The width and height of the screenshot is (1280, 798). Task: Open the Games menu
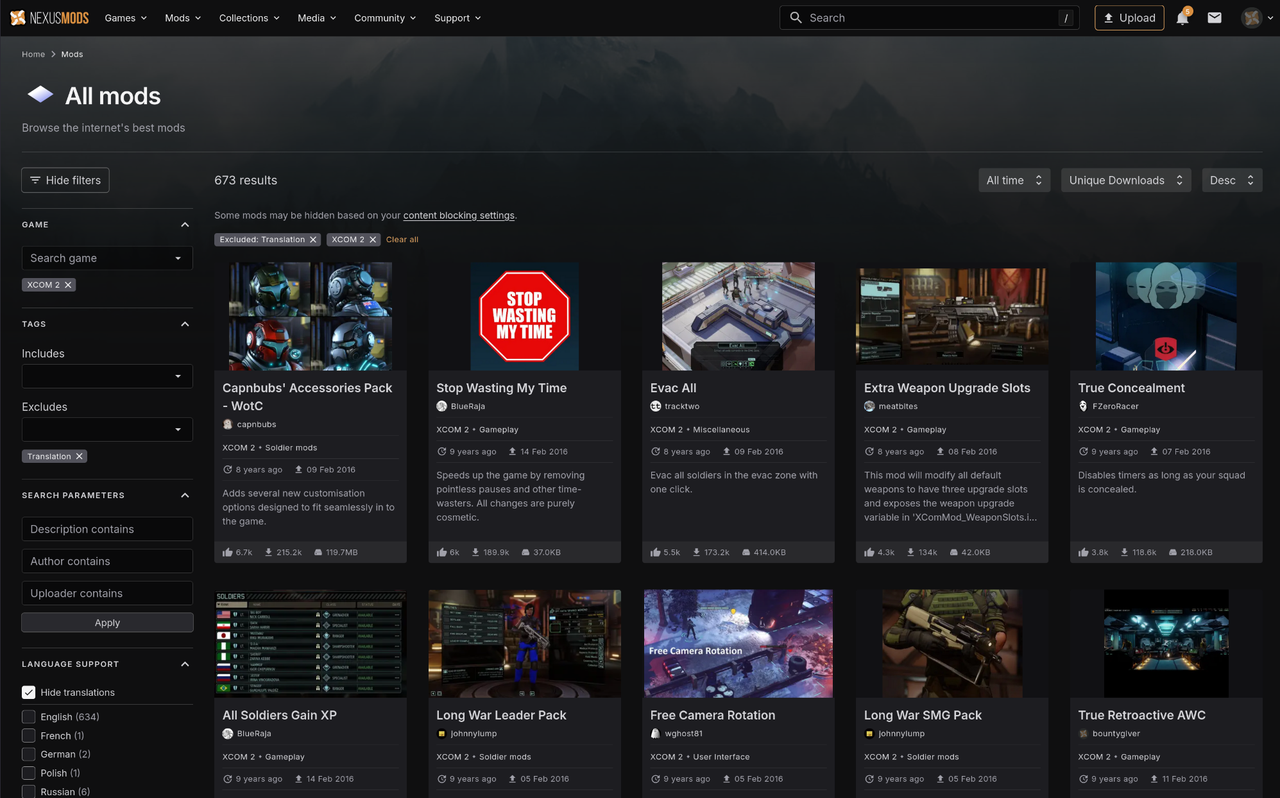click(x=126, y=18)
